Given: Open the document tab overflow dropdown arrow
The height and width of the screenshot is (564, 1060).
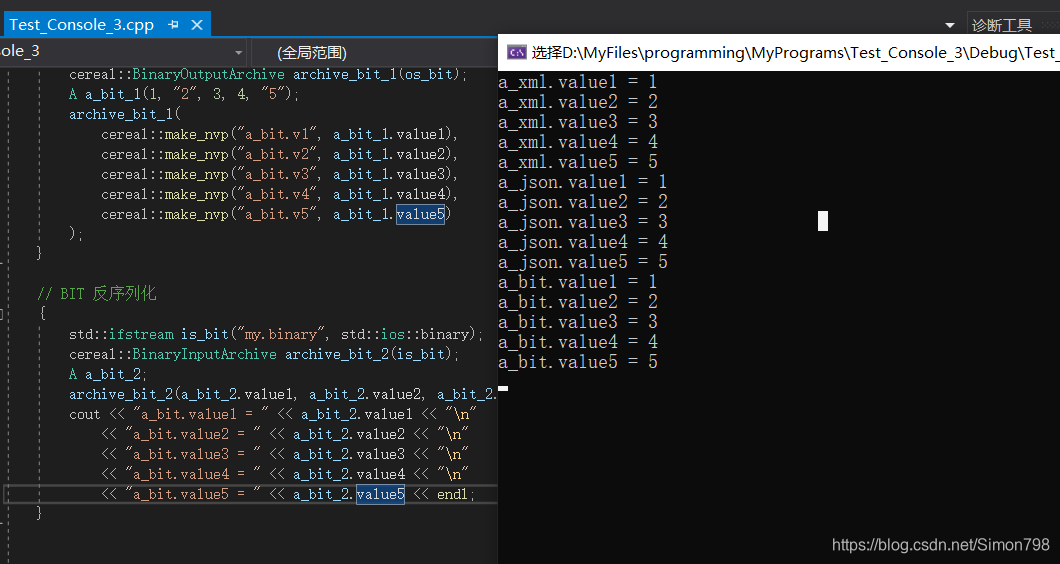Looking at the screenshot, I should pyautogui.click(x=950, y=26).
